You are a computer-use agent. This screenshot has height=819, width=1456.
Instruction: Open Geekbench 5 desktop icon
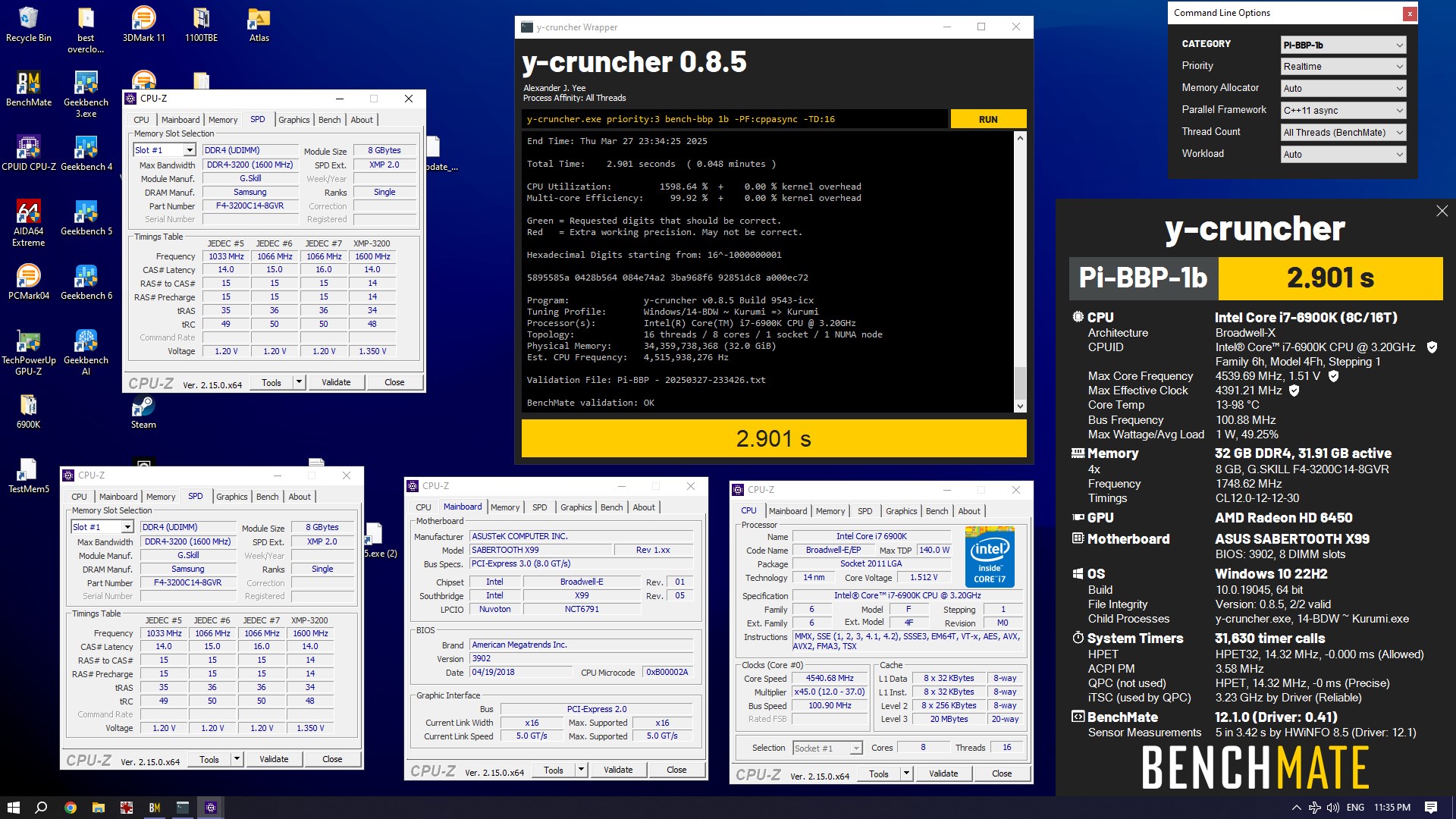click(x=86, y=218)
